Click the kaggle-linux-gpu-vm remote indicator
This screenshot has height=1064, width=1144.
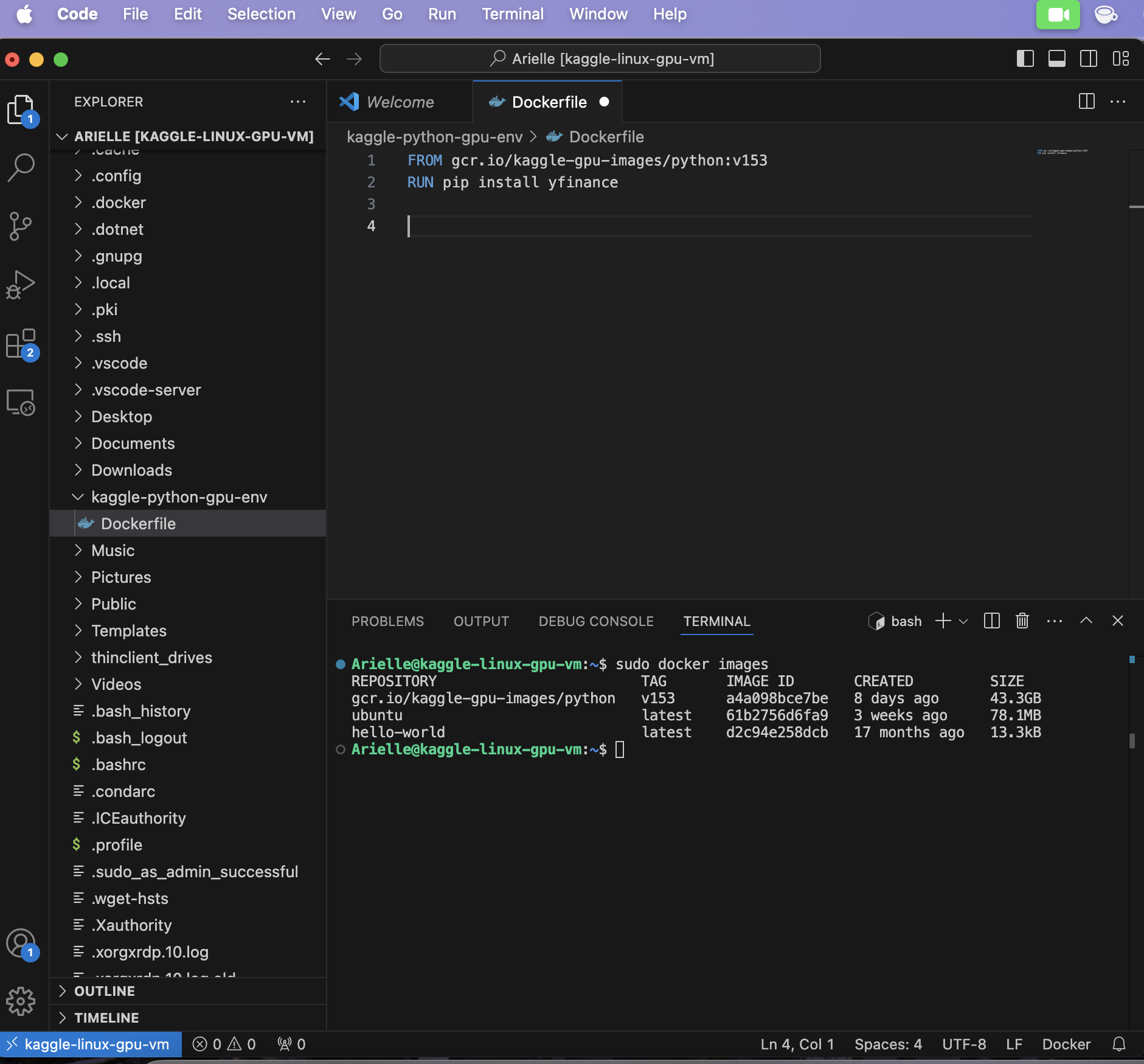[91, 1045]
